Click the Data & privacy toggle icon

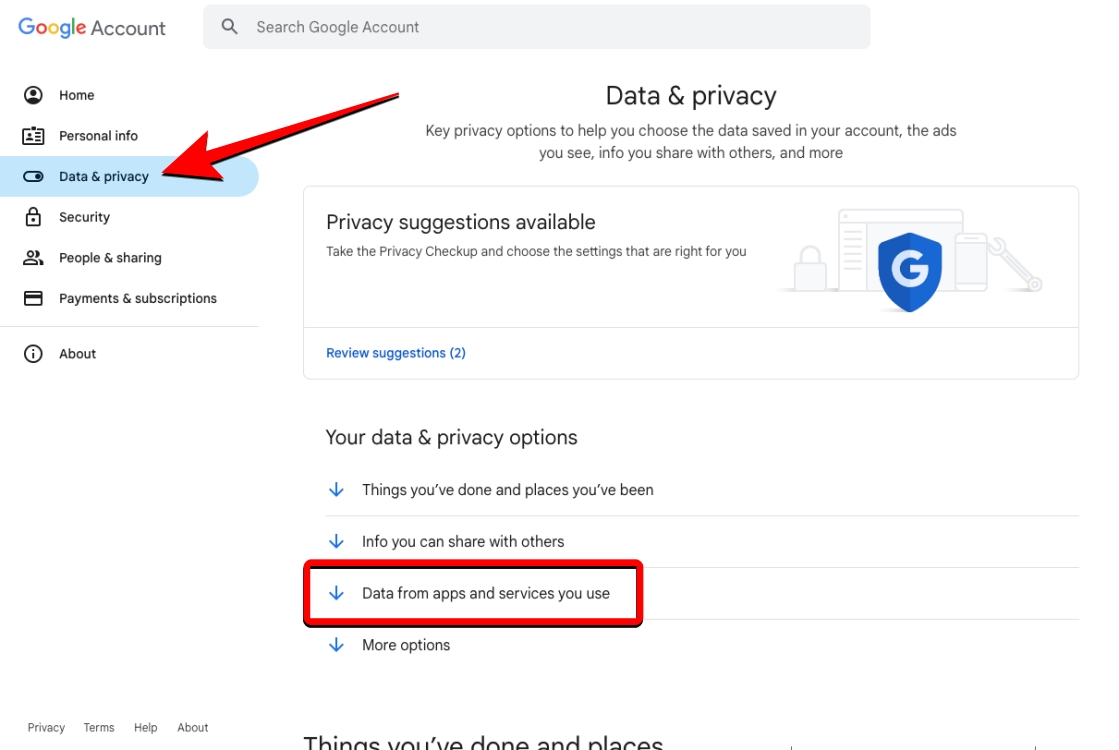33,177
